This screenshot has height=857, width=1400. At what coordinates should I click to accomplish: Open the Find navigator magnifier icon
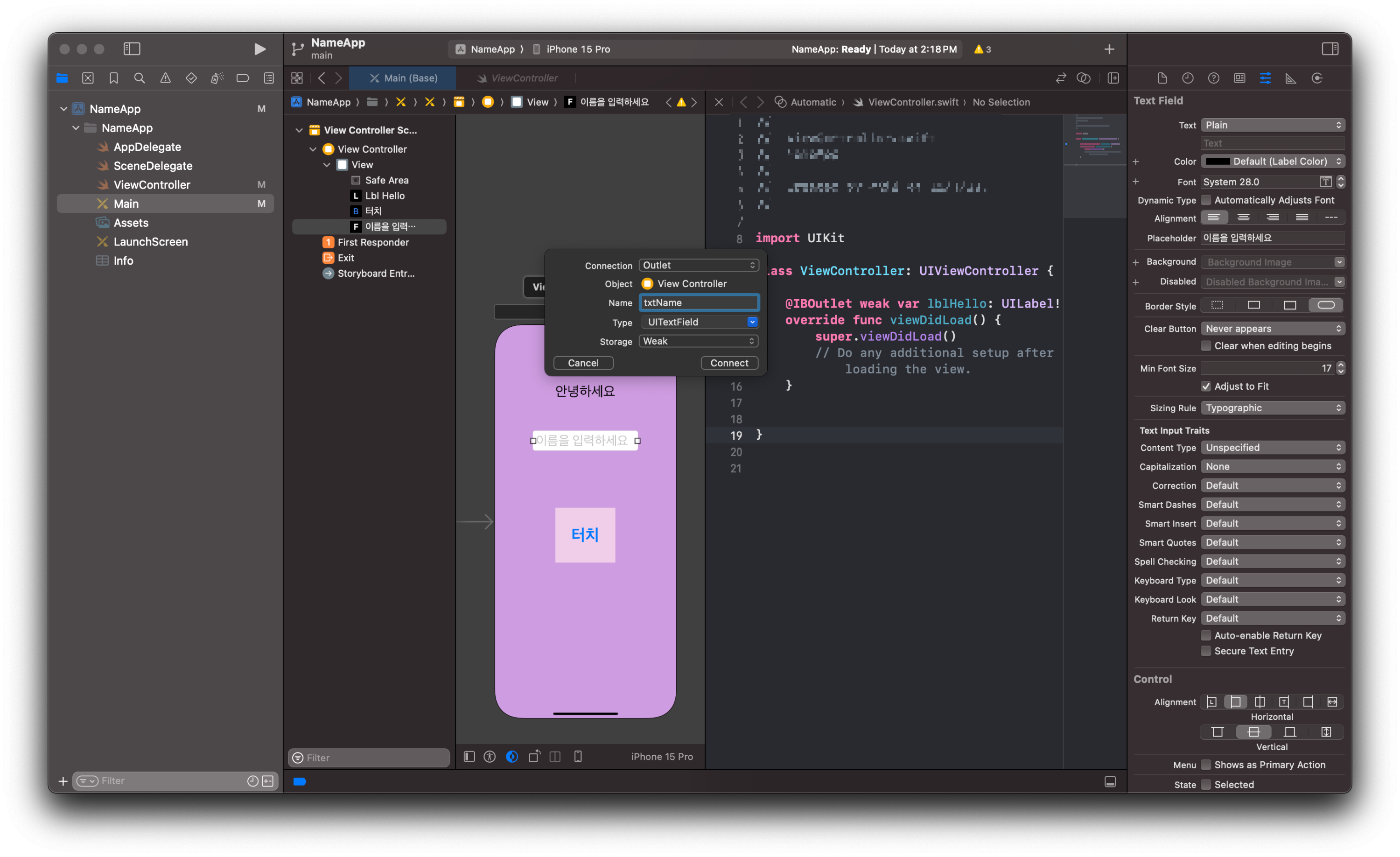pos(139,78)
